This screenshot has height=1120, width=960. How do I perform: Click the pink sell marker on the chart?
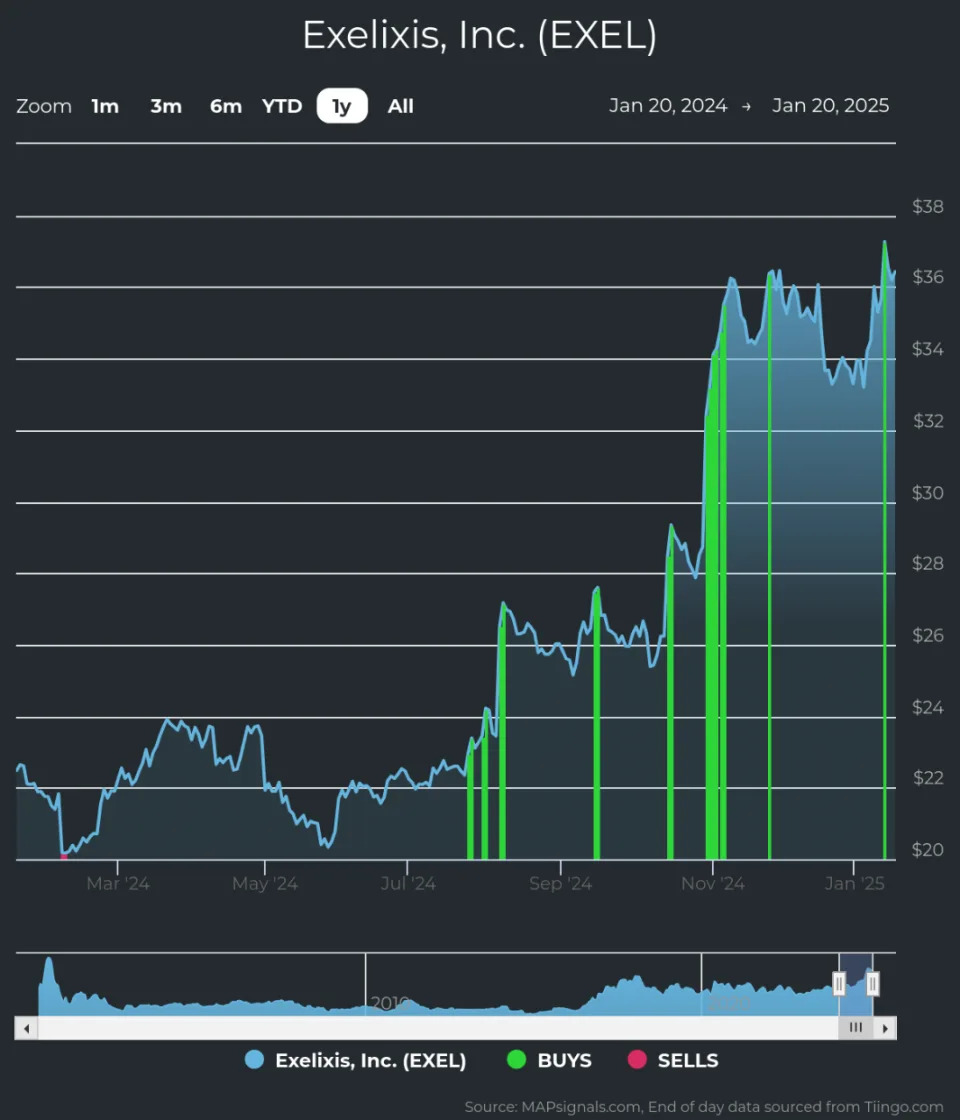click(x=64, y=856)
